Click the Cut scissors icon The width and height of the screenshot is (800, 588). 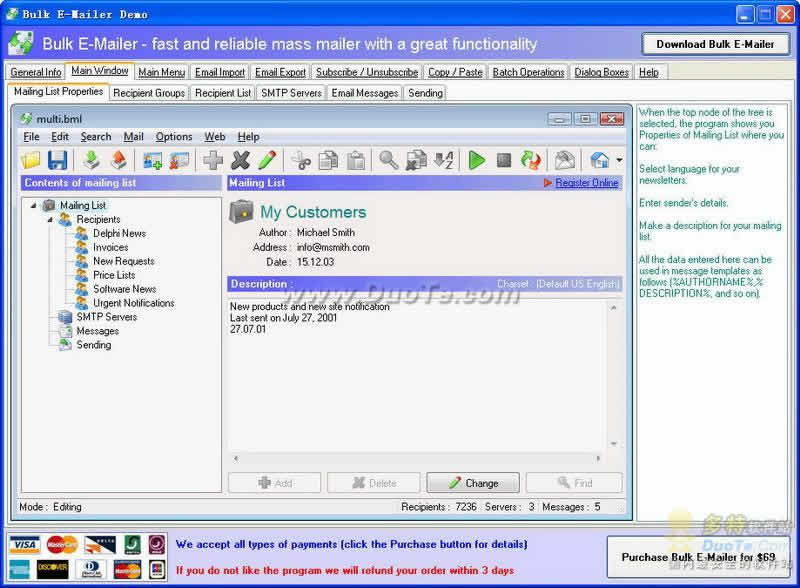(x=301, y=160)
